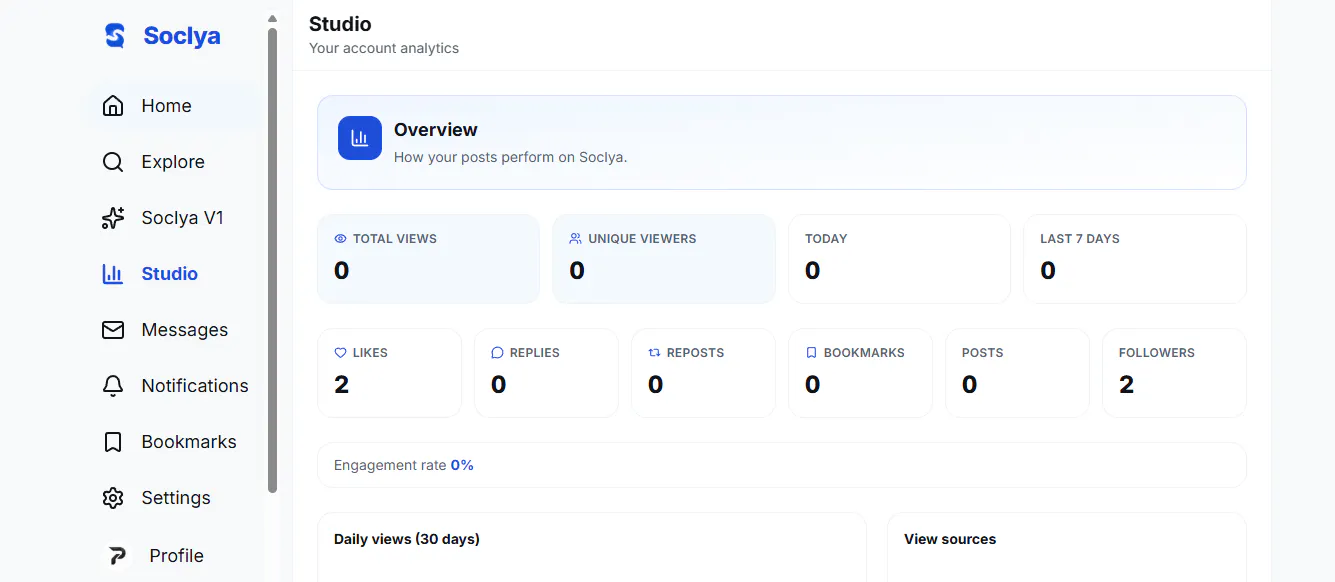Click the Bookmarks sidebar icon
This screenshot has height=582, width=1335.
pos(113,442)
